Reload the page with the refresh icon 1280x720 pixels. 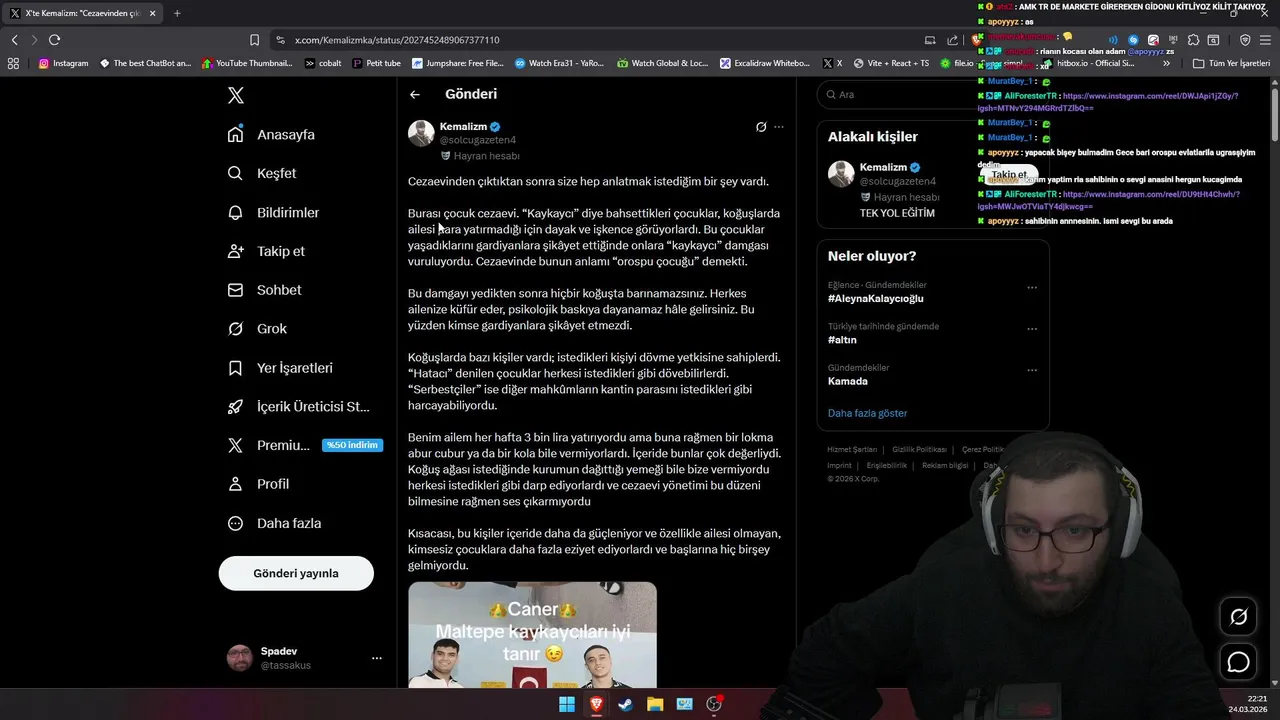[54, 40]
